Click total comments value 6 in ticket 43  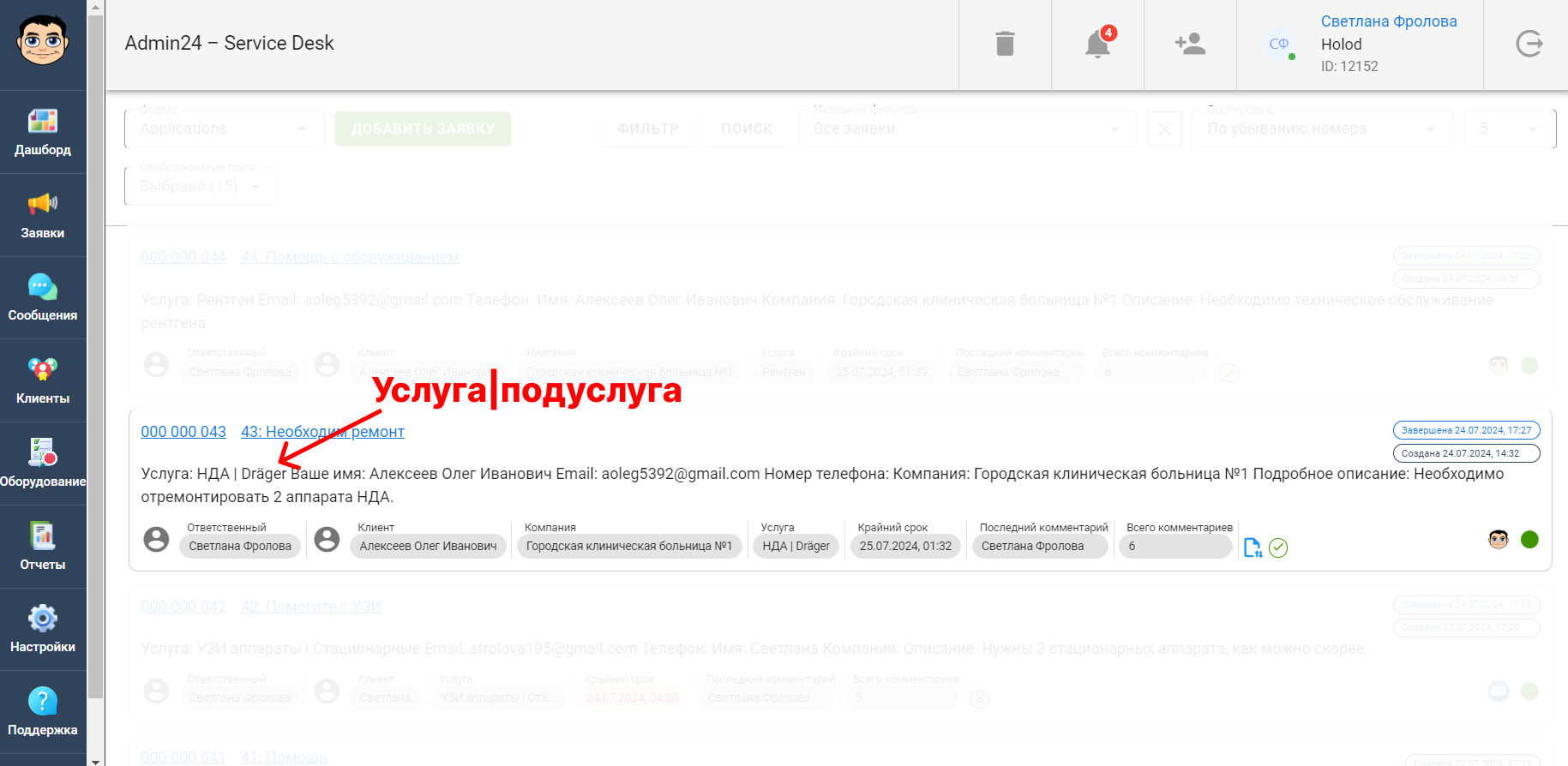[x=1175, y=546]
